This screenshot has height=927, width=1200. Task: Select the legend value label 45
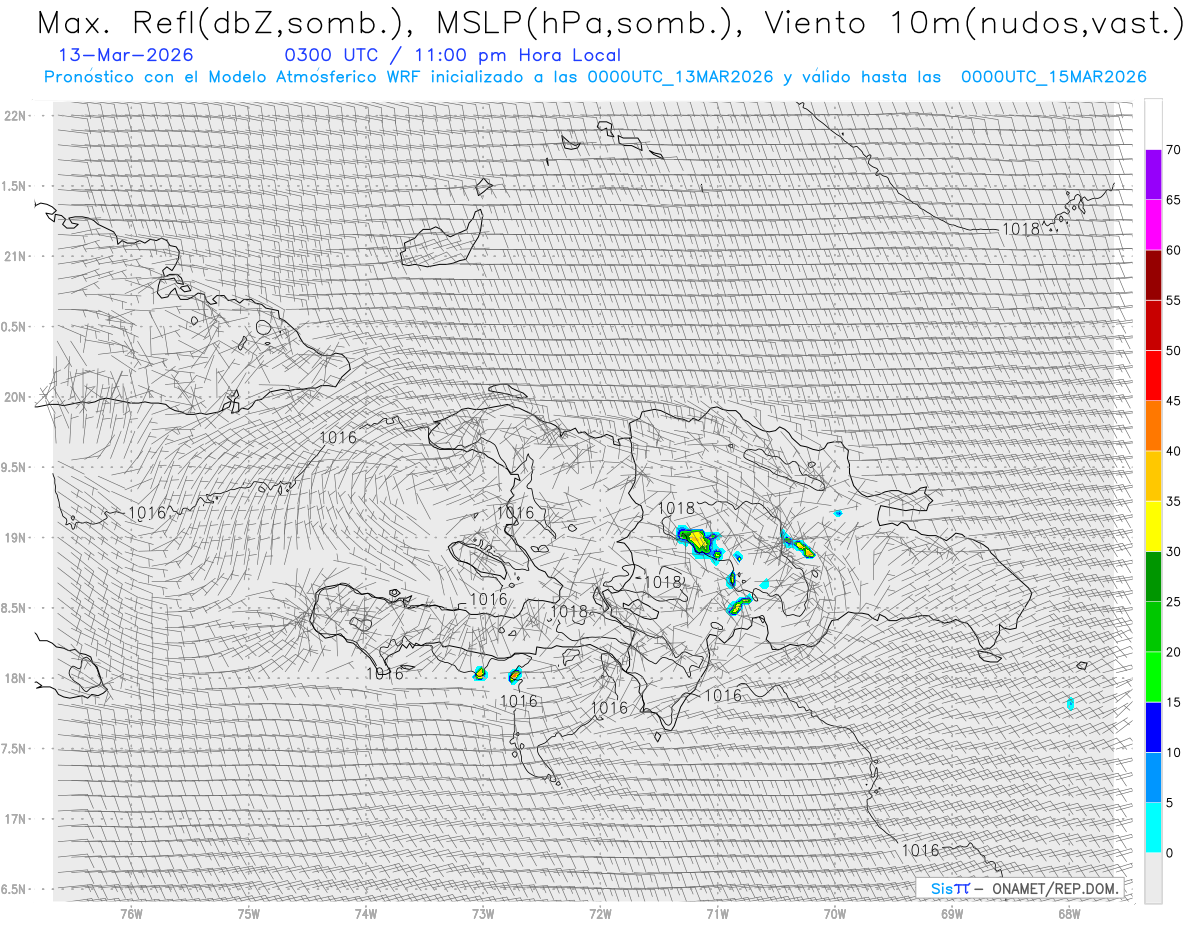point(1173,401)
